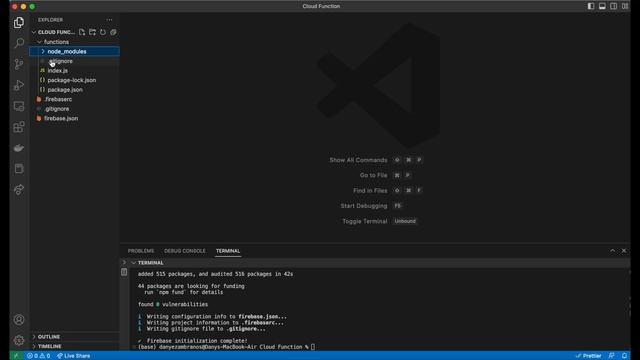Image resolution: width=640 pixels, height=360 pixels.
Task: Click 'Show All Commands' text
Action: pos(358,160)
